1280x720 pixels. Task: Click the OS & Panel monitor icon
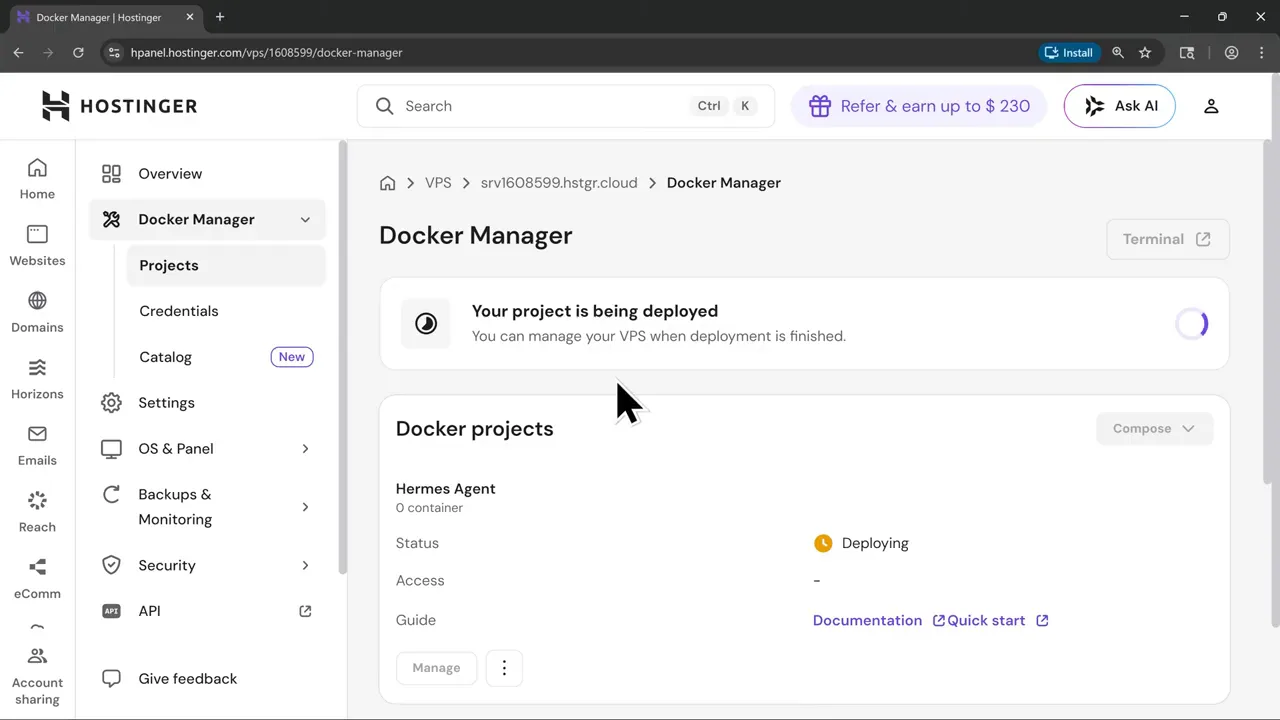(x=111, y=449)
